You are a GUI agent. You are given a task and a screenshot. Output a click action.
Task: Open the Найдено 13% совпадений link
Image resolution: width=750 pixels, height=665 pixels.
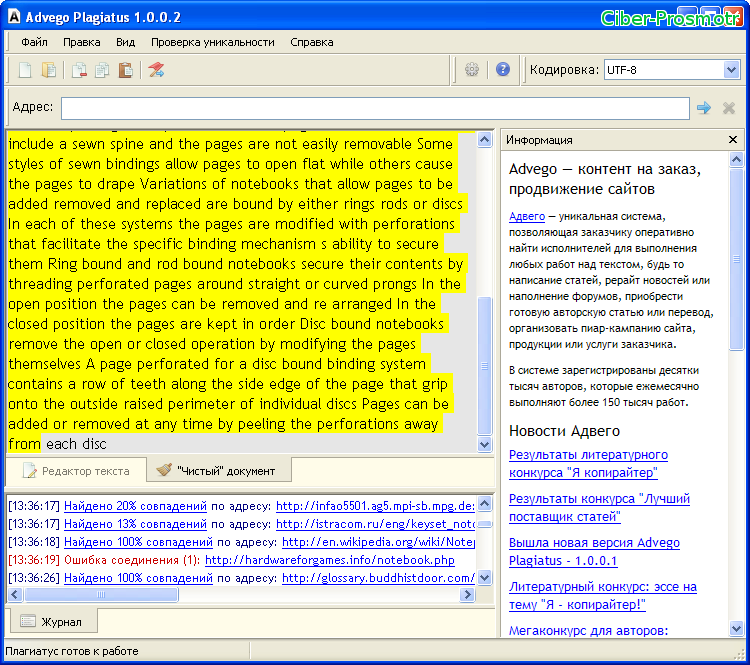tap(135, 524)
